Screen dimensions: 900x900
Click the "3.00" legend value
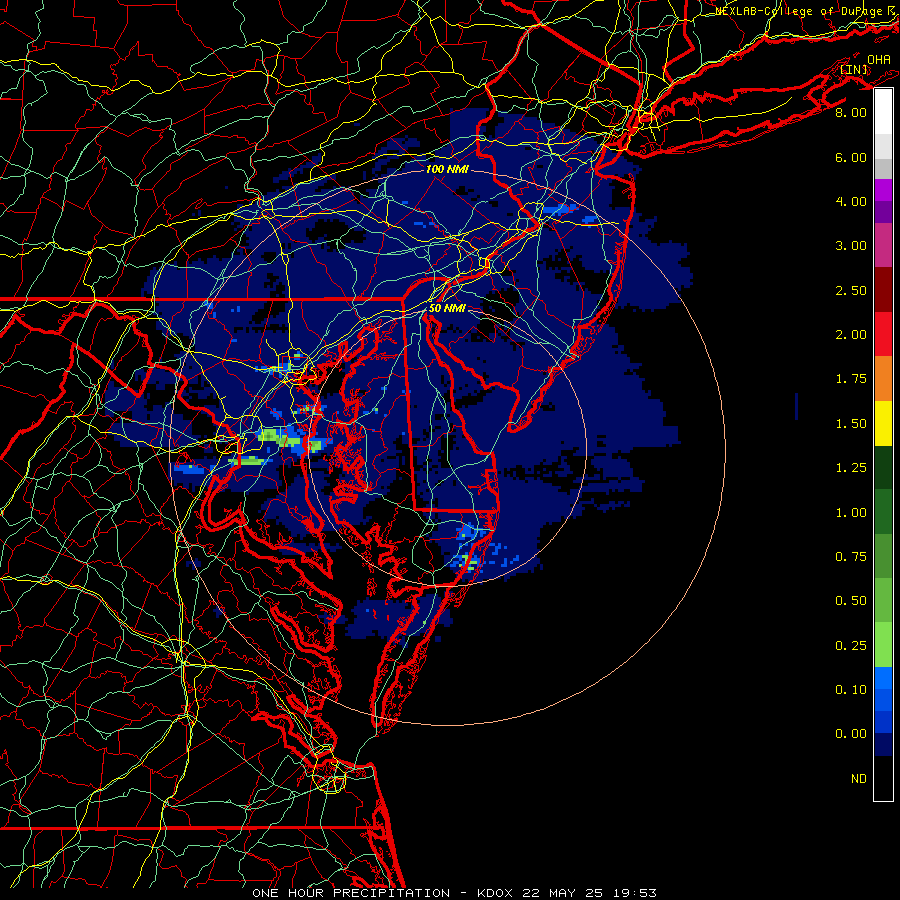(x=851, y=246)
